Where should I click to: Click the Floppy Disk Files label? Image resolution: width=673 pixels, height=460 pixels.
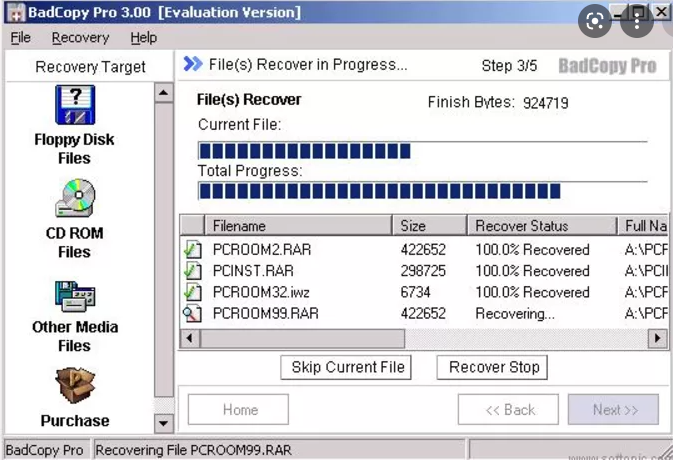point(74,149)
